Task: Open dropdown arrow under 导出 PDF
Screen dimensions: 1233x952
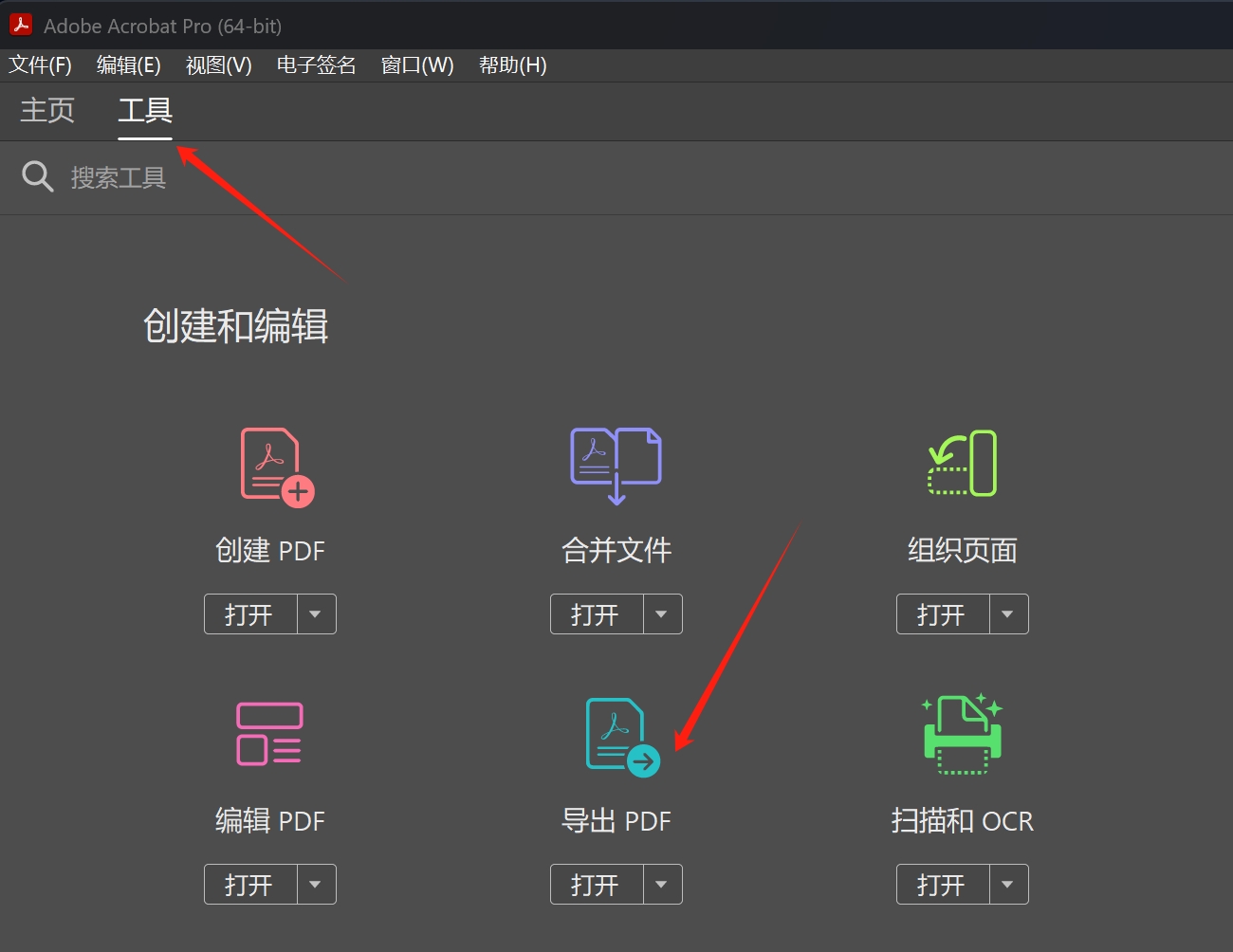Action: (x=662, y=885)
